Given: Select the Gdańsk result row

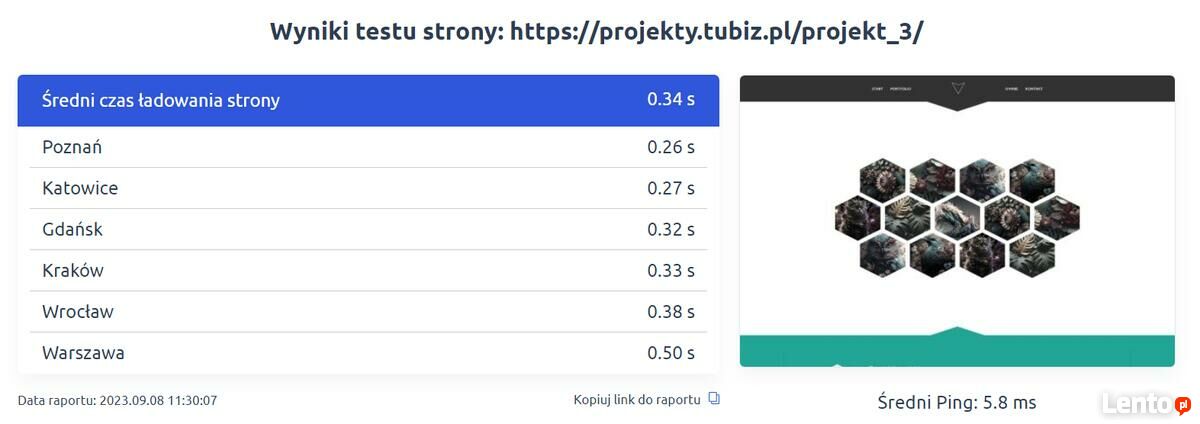Looking at the screenshot, I should coord(368,229).
